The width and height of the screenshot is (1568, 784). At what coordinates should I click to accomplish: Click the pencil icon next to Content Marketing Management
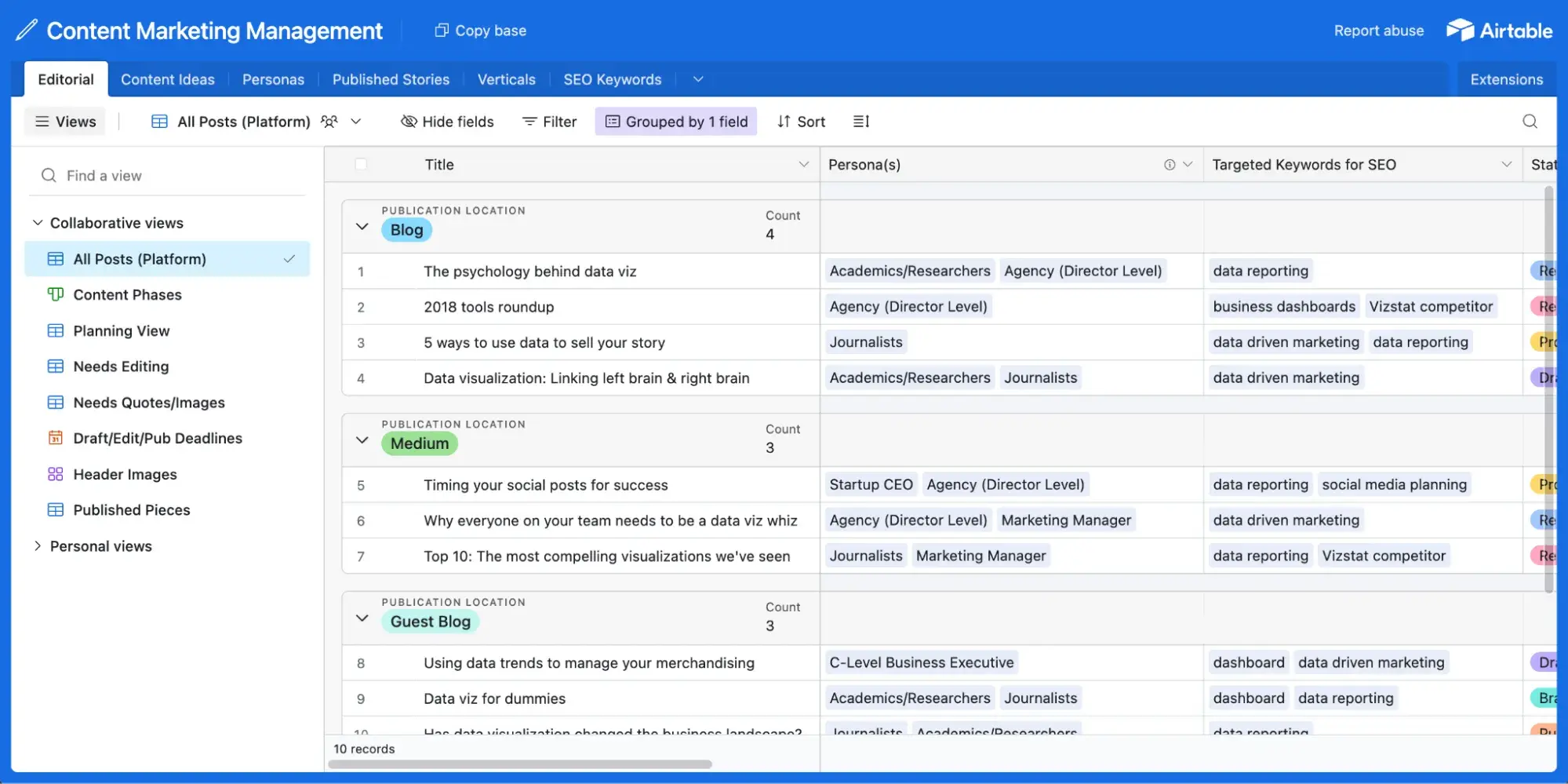pos(25,30)
